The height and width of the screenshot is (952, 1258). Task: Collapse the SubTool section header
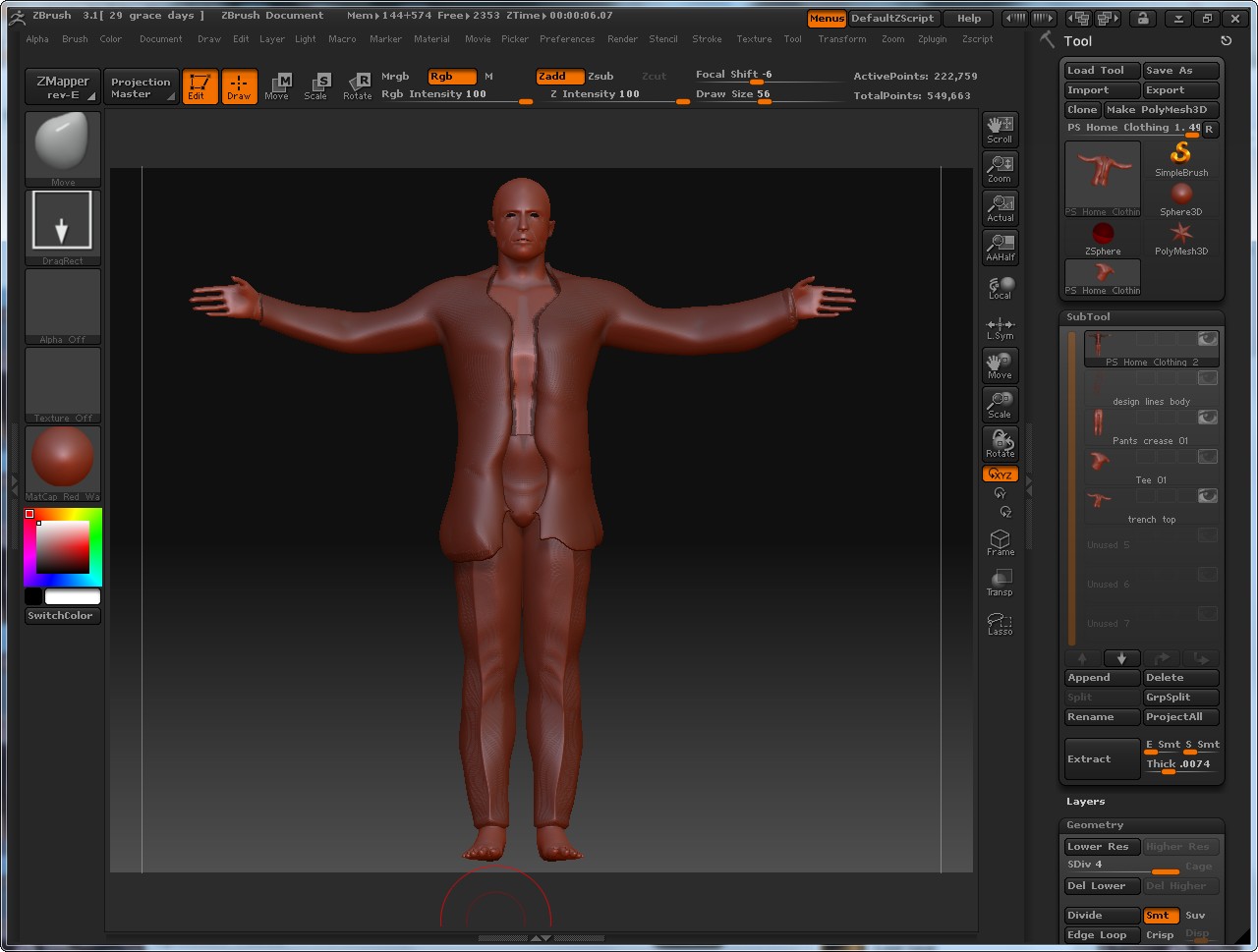click(1088, 317)
